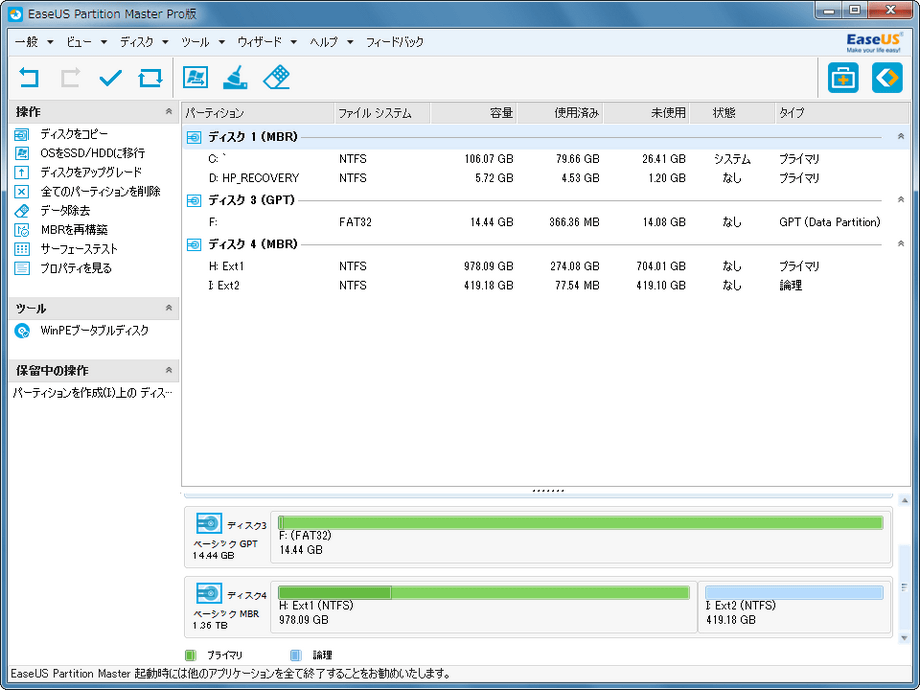Open the Cleanup broom toolbar icon
The height and width of the screenshot is (690, 920).
point(235,77)
